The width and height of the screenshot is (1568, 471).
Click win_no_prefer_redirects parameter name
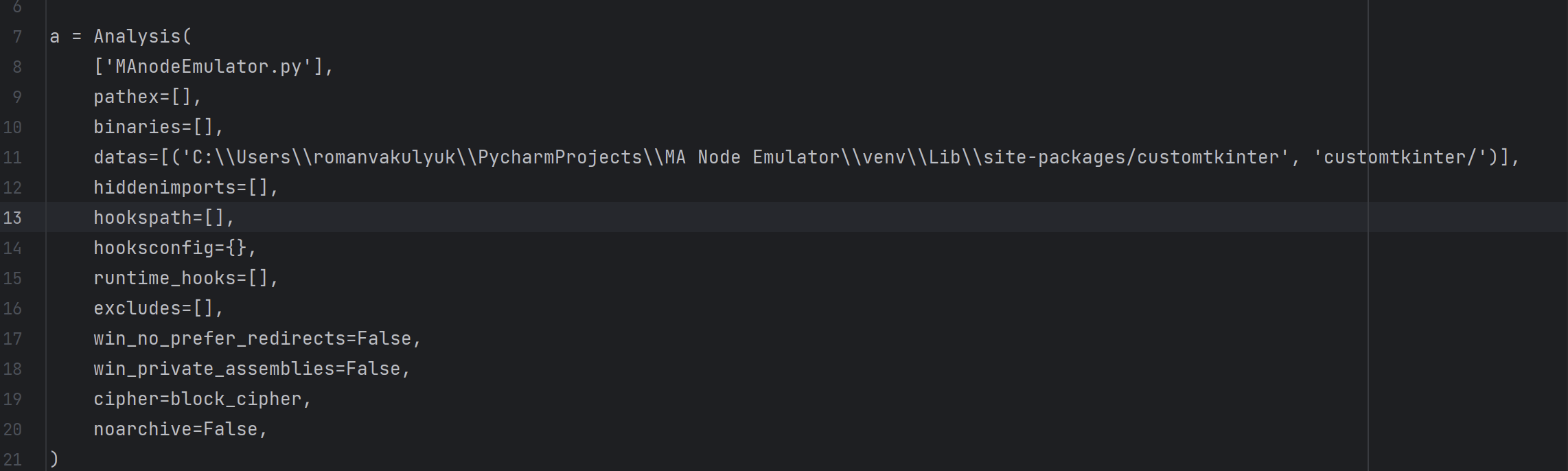pos(220,338)
